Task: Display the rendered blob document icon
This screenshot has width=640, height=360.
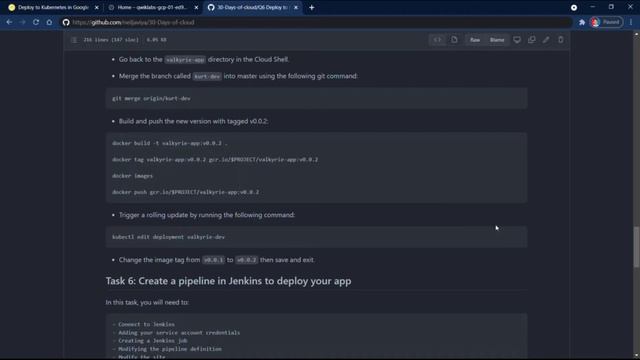Action: (x=454, y=40)
